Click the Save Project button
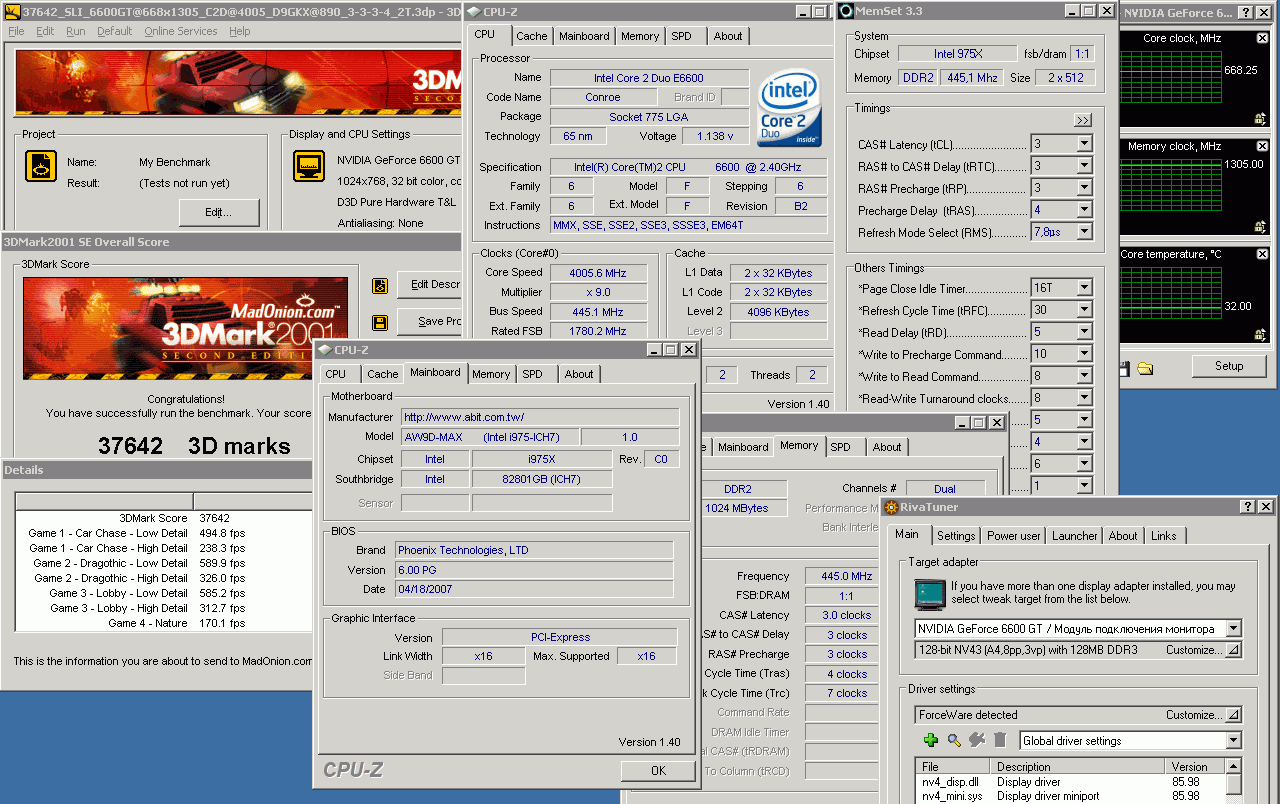This screenshot has height=804, width=1280. pos(430,321)
